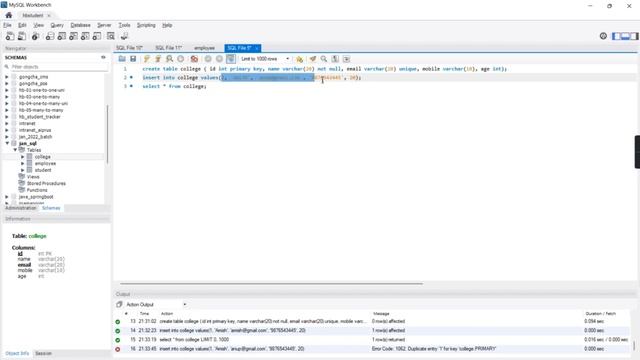The height and width of the screenshot is (360, 640).
Task: Open the Scripting menu
Action: click(x=146, y=25)
